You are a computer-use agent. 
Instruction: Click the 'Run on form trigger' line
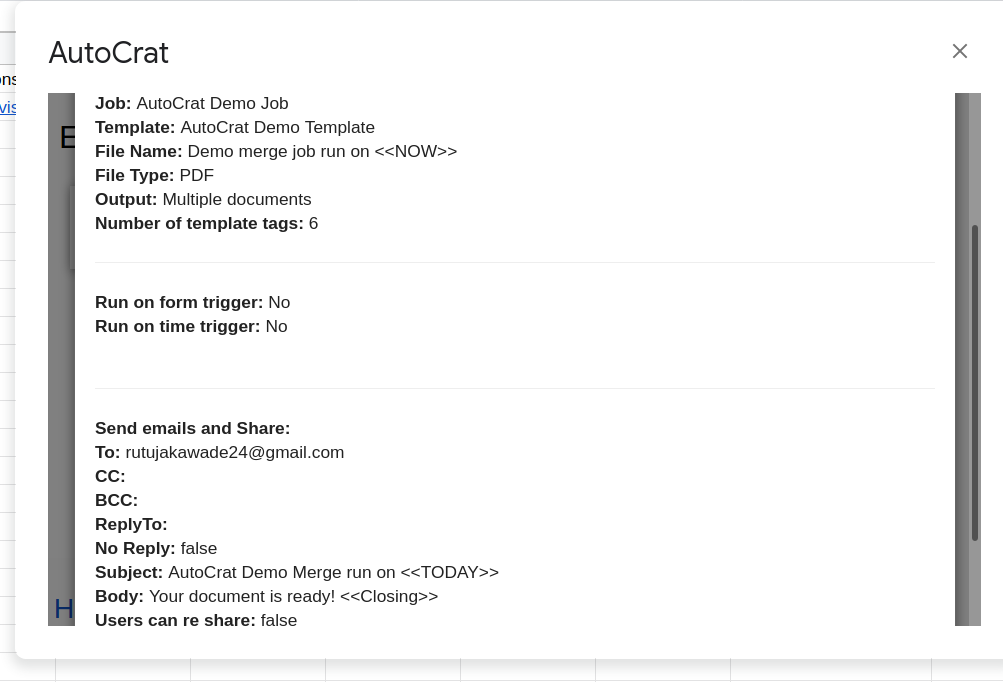tap(192, 302)
